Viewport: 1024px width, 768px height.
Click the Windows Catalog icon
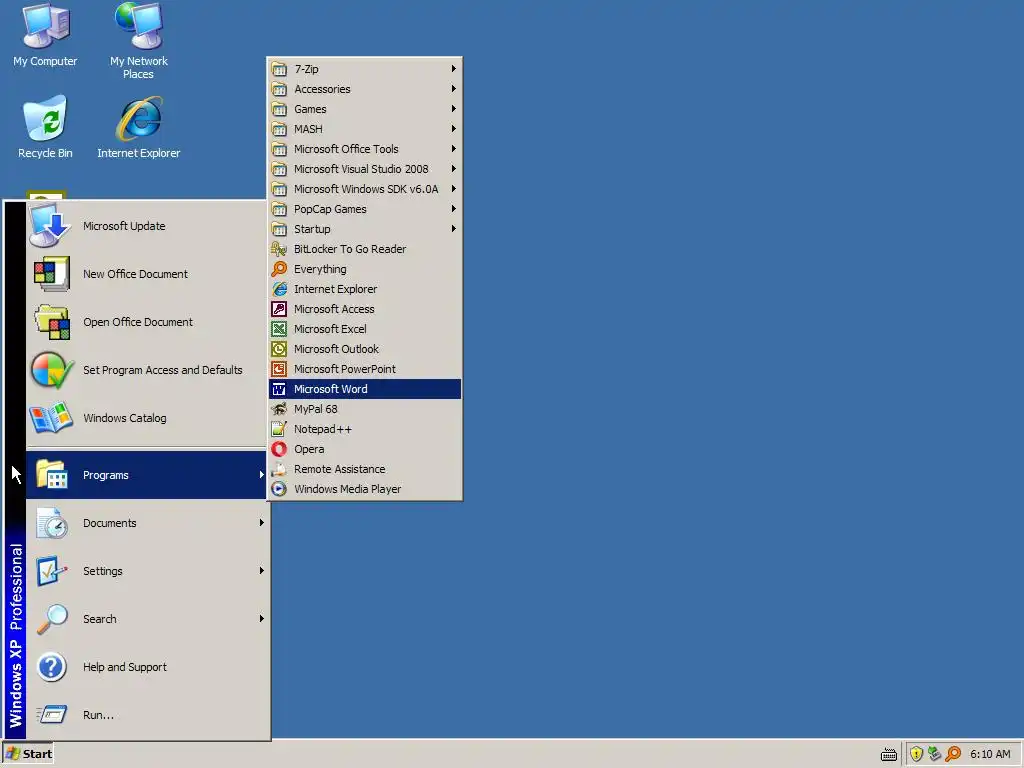[x=51, y=418]
